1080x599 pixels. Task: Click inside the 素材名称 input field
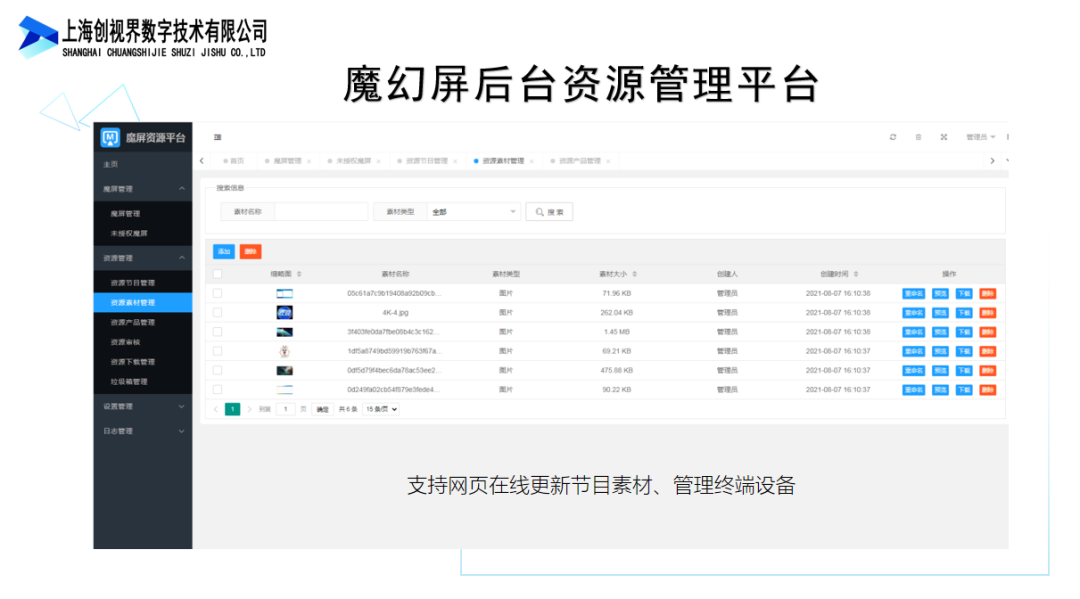click(x=320, y=211)
